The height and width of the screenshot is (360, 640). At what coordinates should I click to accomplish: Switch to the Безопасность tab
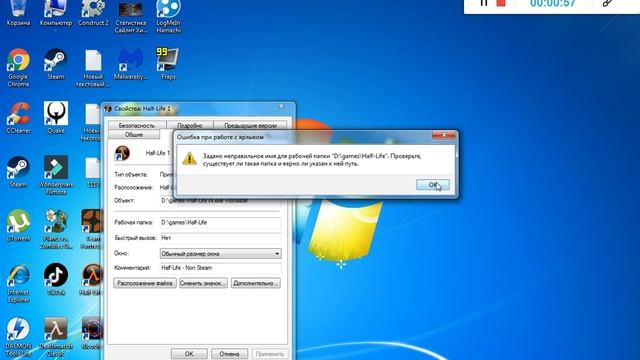(x=137, y=125)
